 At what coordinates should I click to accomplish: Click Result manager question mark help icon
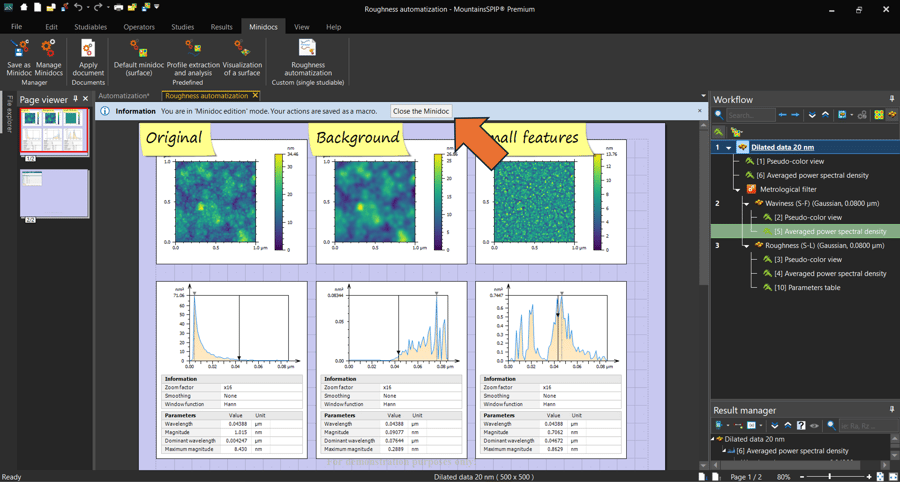801,426
